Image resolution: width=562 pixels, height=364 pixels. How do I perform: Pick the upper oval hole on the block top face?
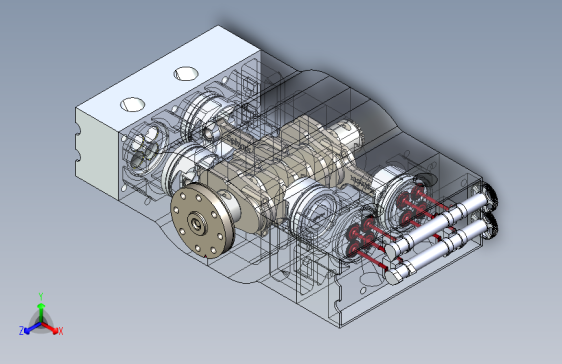[186, 73]
